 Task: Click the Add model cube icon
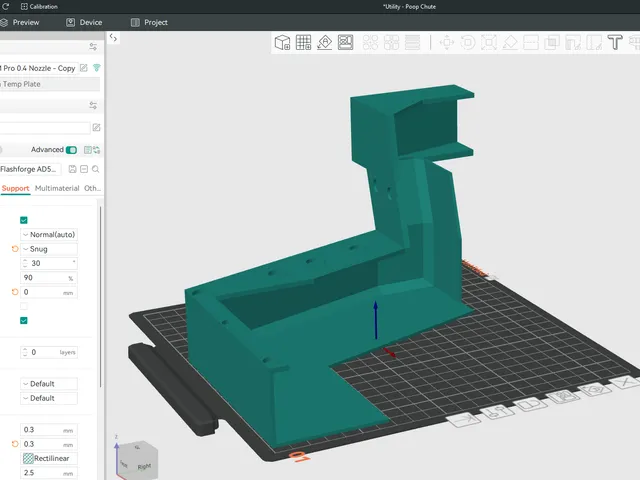(282, 42)
